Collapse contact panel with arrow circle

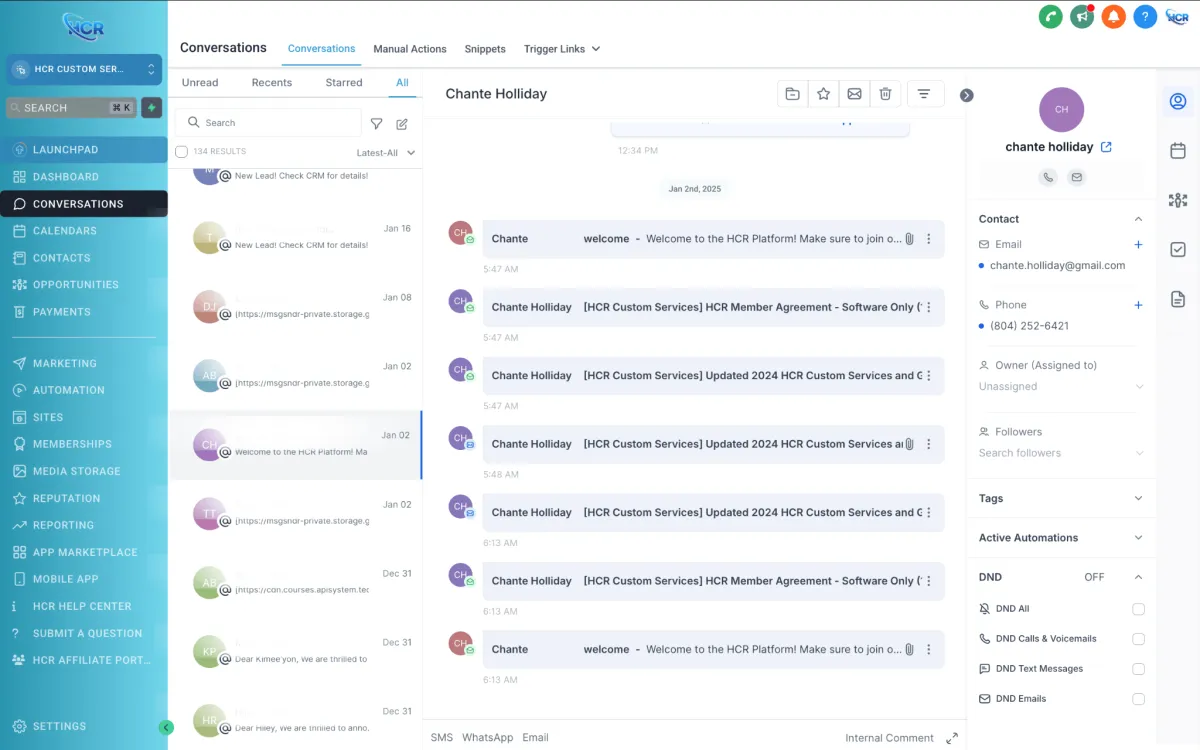click(966, 95)
